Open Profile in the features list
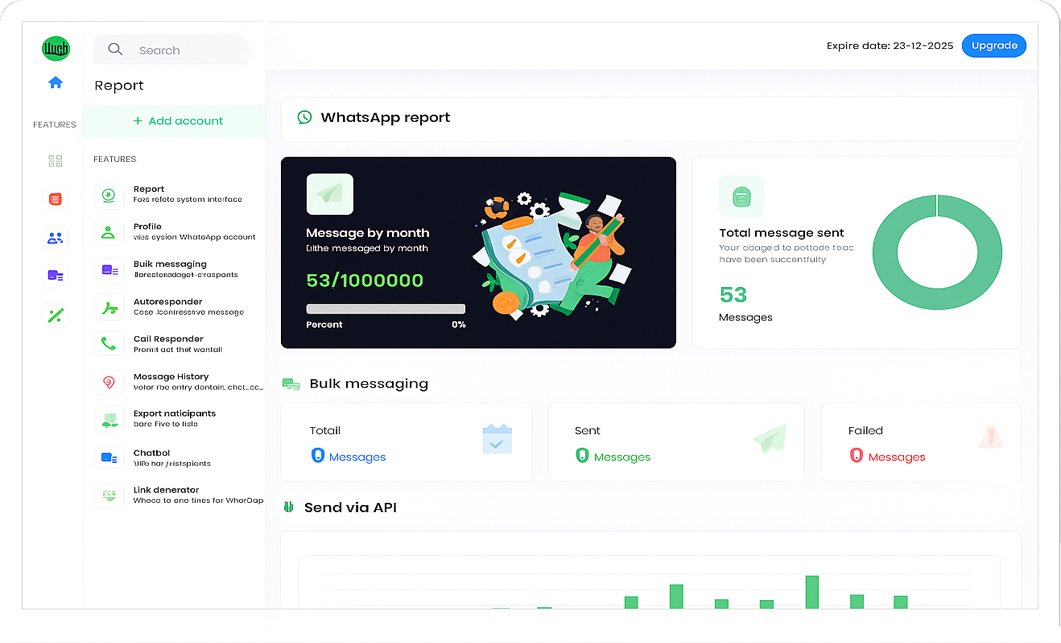Viewport: 1061px width, 643px height. 147,227
